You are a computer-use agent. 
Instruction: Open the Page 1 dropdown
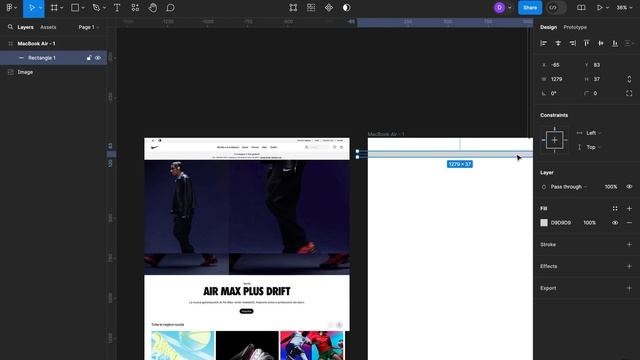pyautogui.click(x=89, y=27)
